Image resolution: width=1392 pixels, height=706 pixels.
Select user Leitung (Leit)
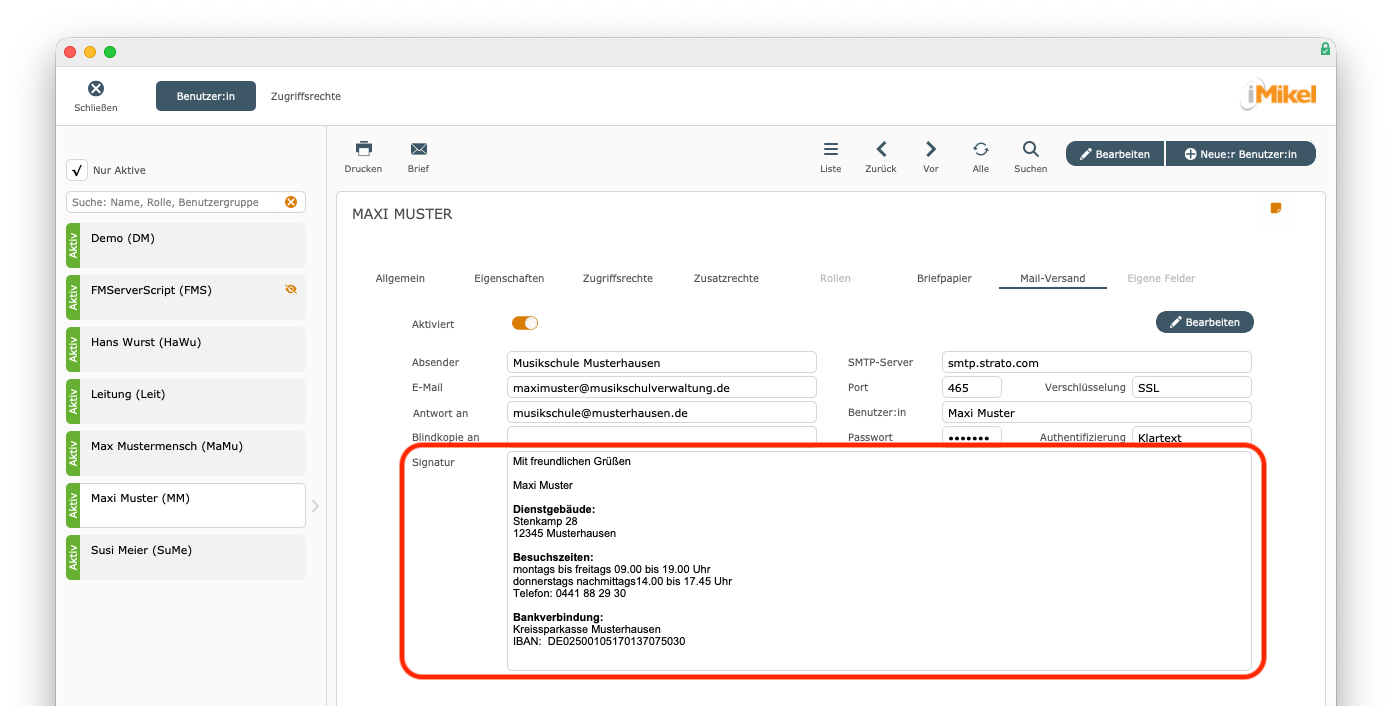(186, 401)
